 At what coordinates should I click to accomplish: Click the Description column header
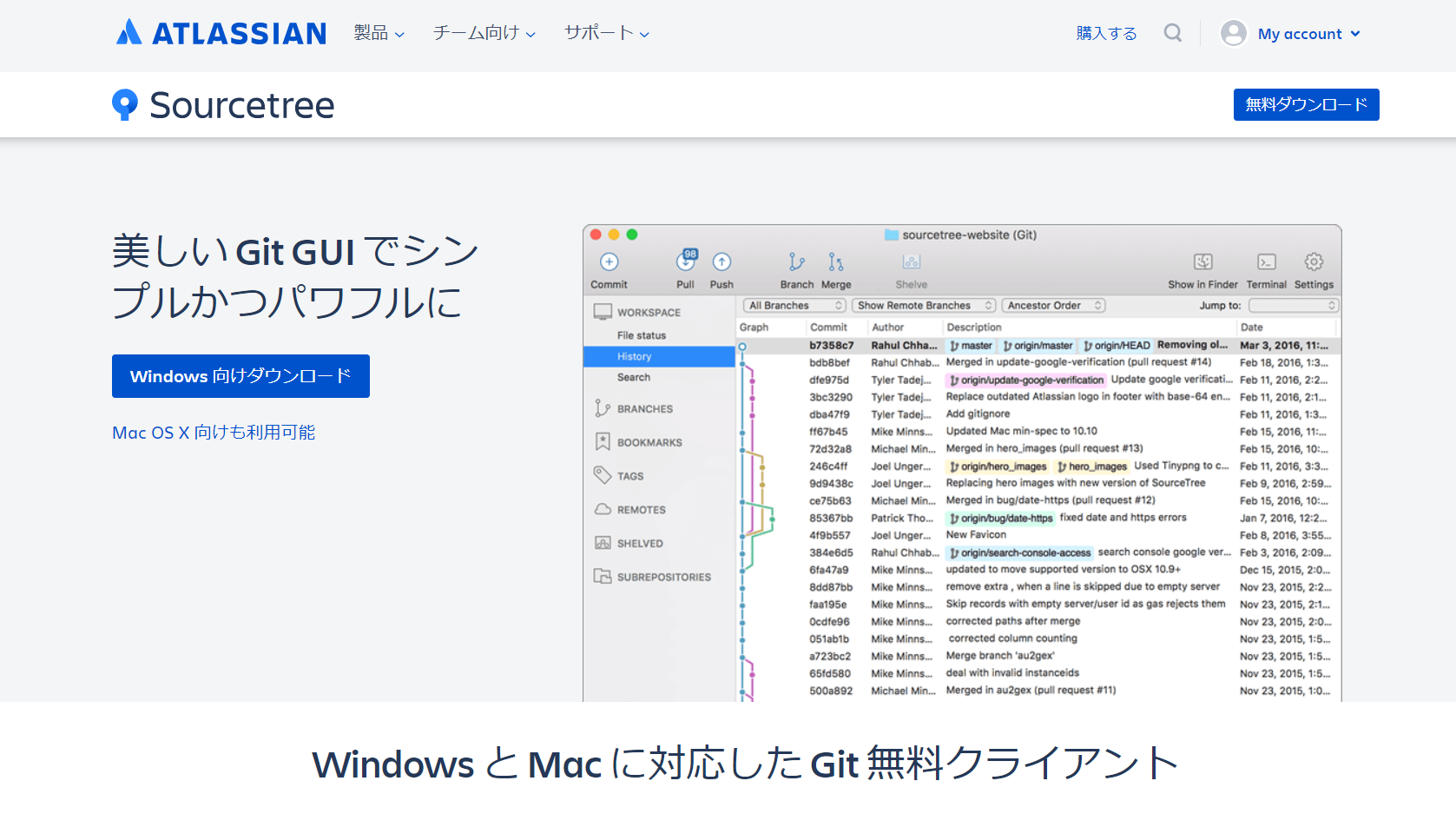point(974,328)
